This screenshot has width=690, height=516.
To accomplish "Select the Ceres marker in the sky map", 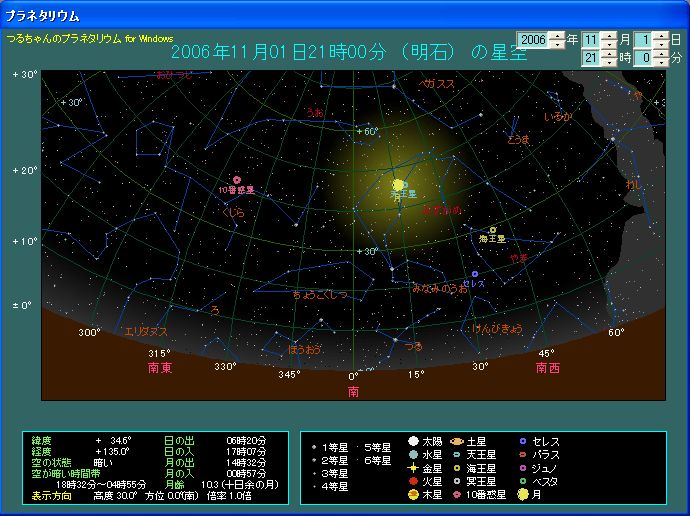I will (475, 274).
